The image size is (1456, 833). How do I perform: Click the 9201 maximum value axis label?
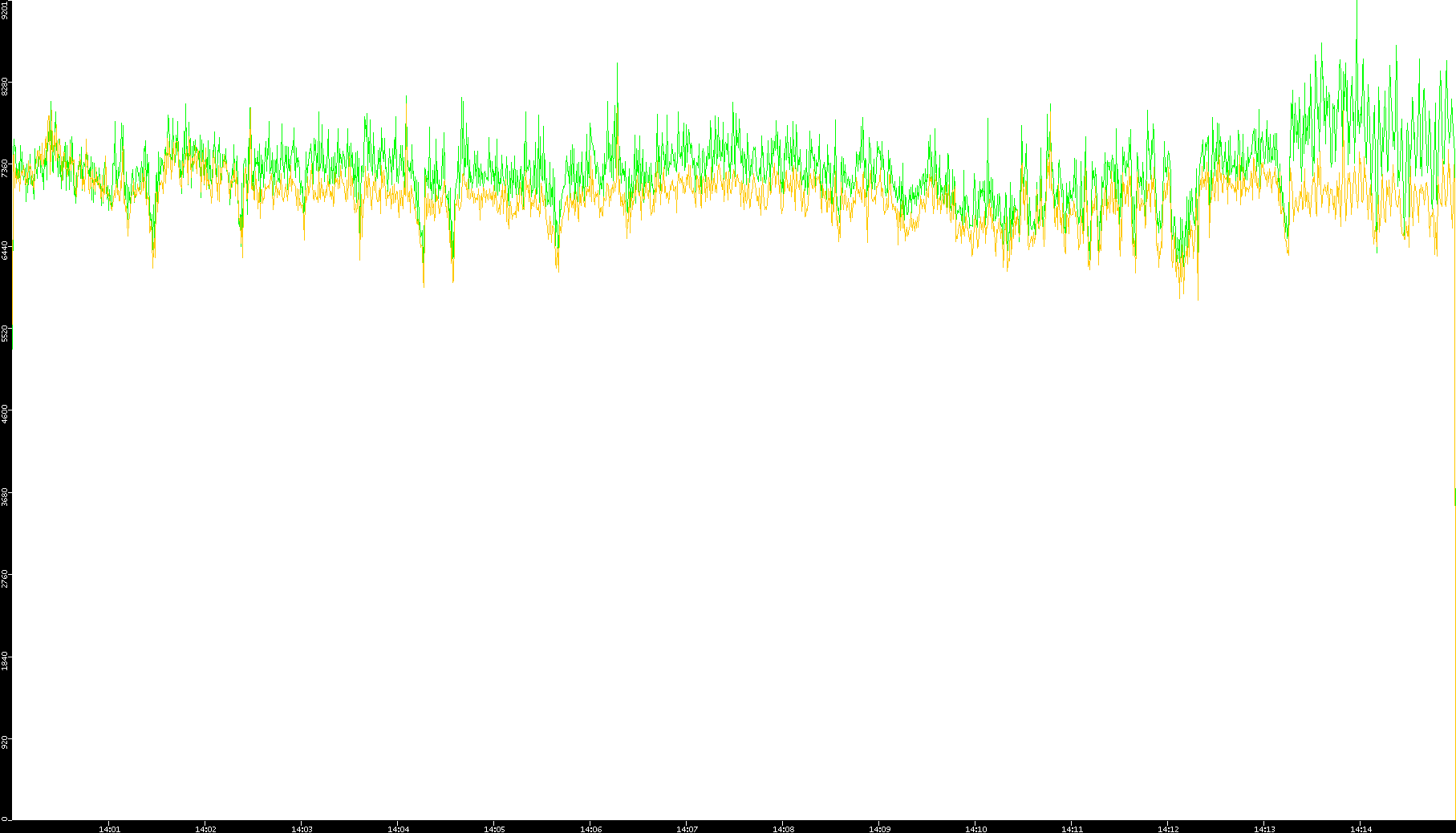click(5, 10)
